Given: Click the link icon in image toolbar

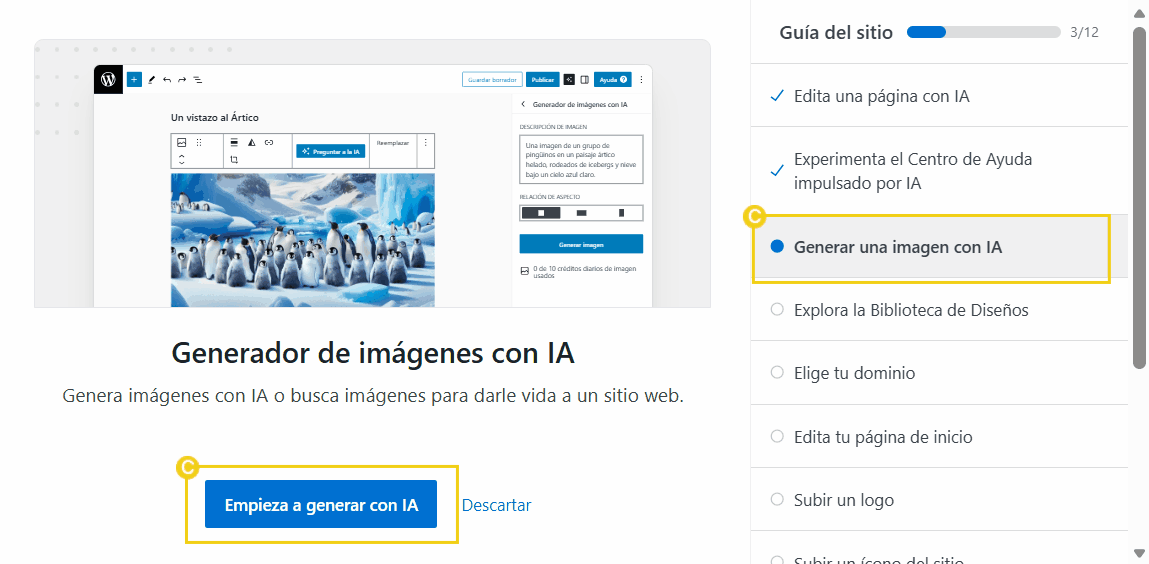Looking at the screenshot, I should 269,143.
